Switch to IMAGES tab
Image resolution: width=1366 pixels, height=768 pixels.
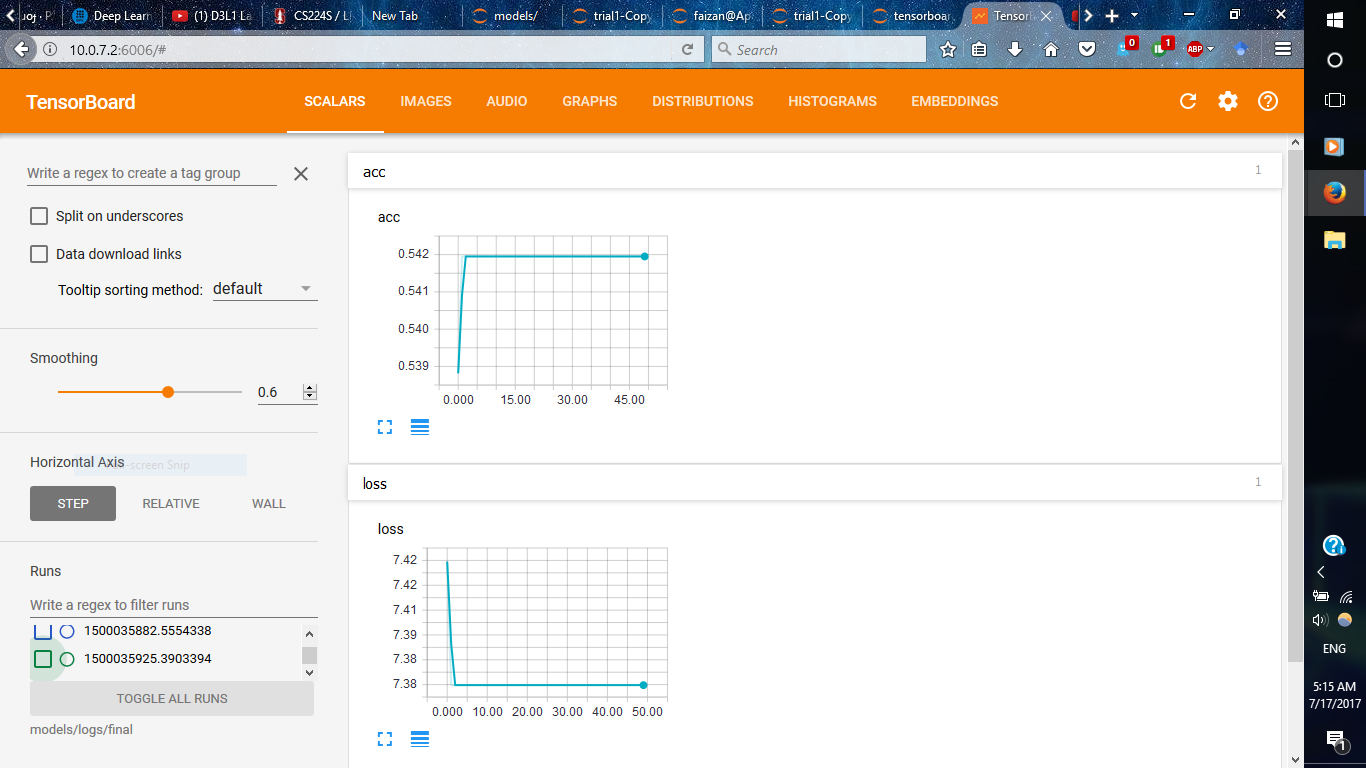coord(426,101)
